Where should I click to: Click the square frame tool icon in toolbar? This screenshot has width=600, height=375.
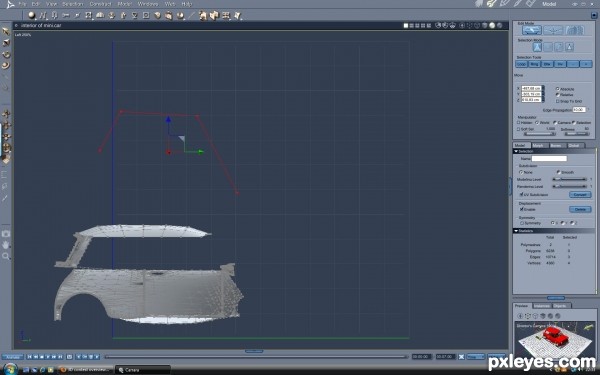pyautogui.click(x=146, y=15)
